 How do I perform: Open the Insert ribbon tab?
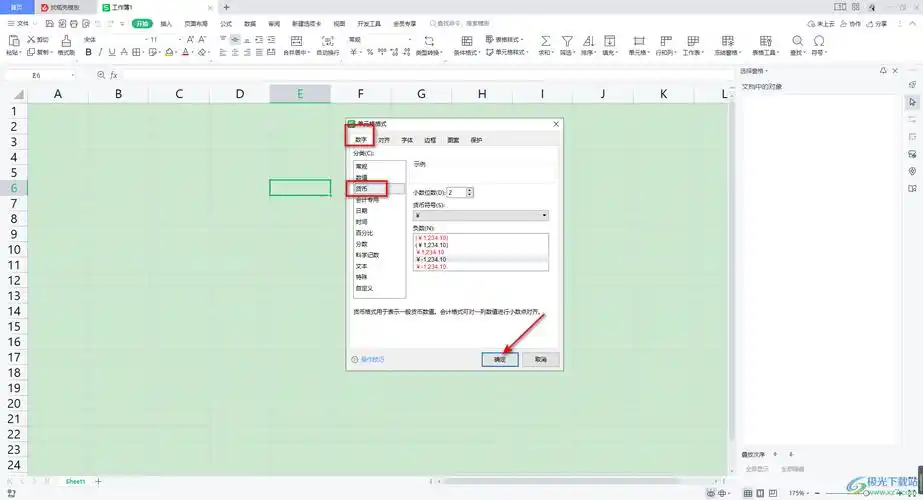pyautogui.click(x=166, y=24)
